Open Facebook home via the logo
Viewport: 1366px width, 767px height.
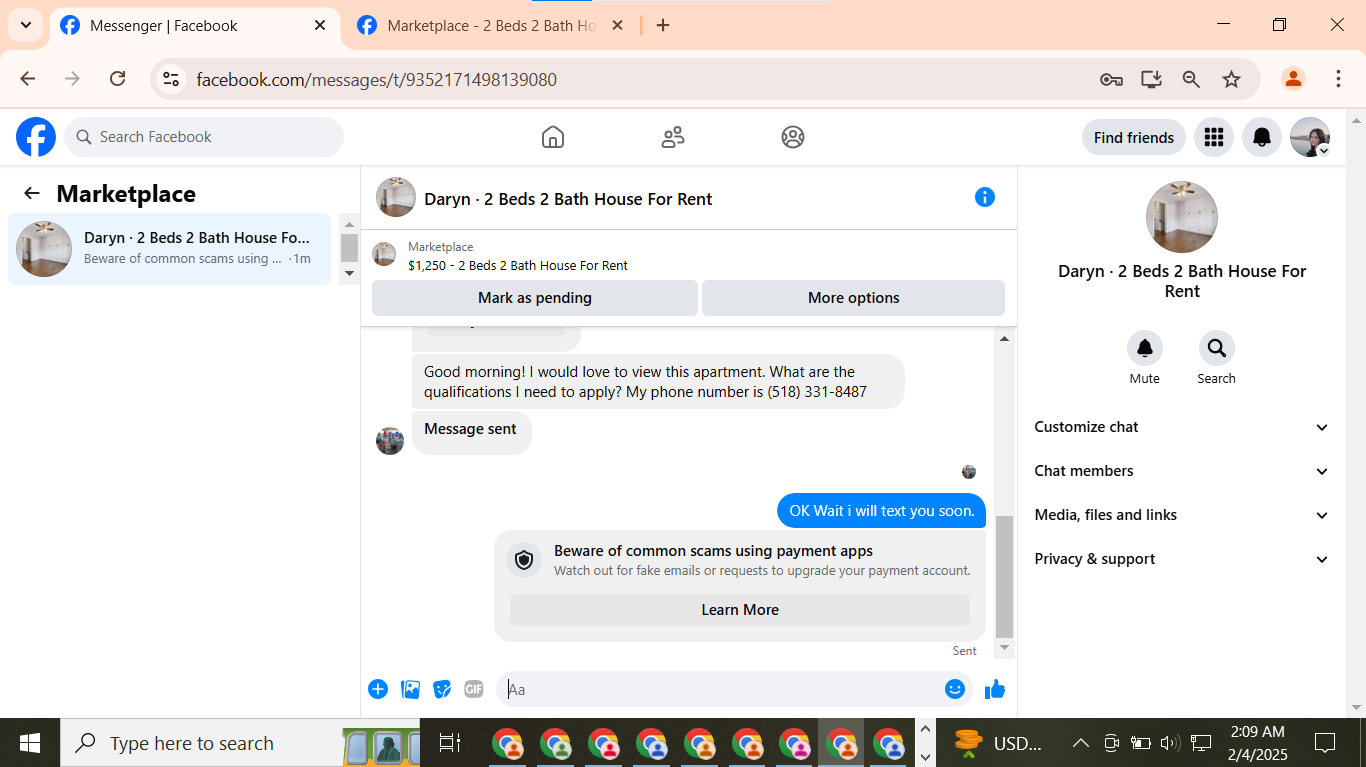point(36,137)
